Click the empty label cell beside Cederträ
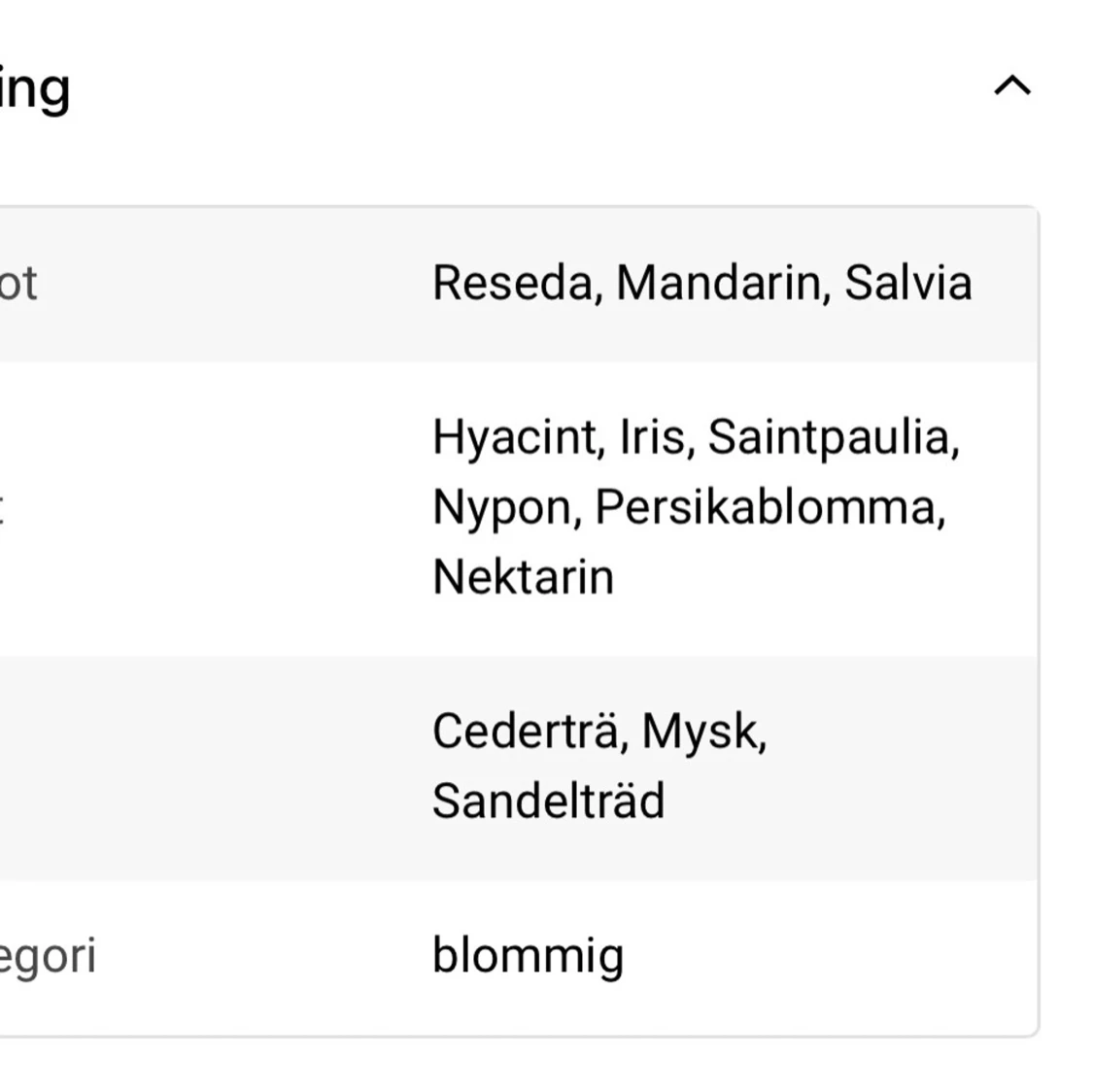 (x=194, y=768)
